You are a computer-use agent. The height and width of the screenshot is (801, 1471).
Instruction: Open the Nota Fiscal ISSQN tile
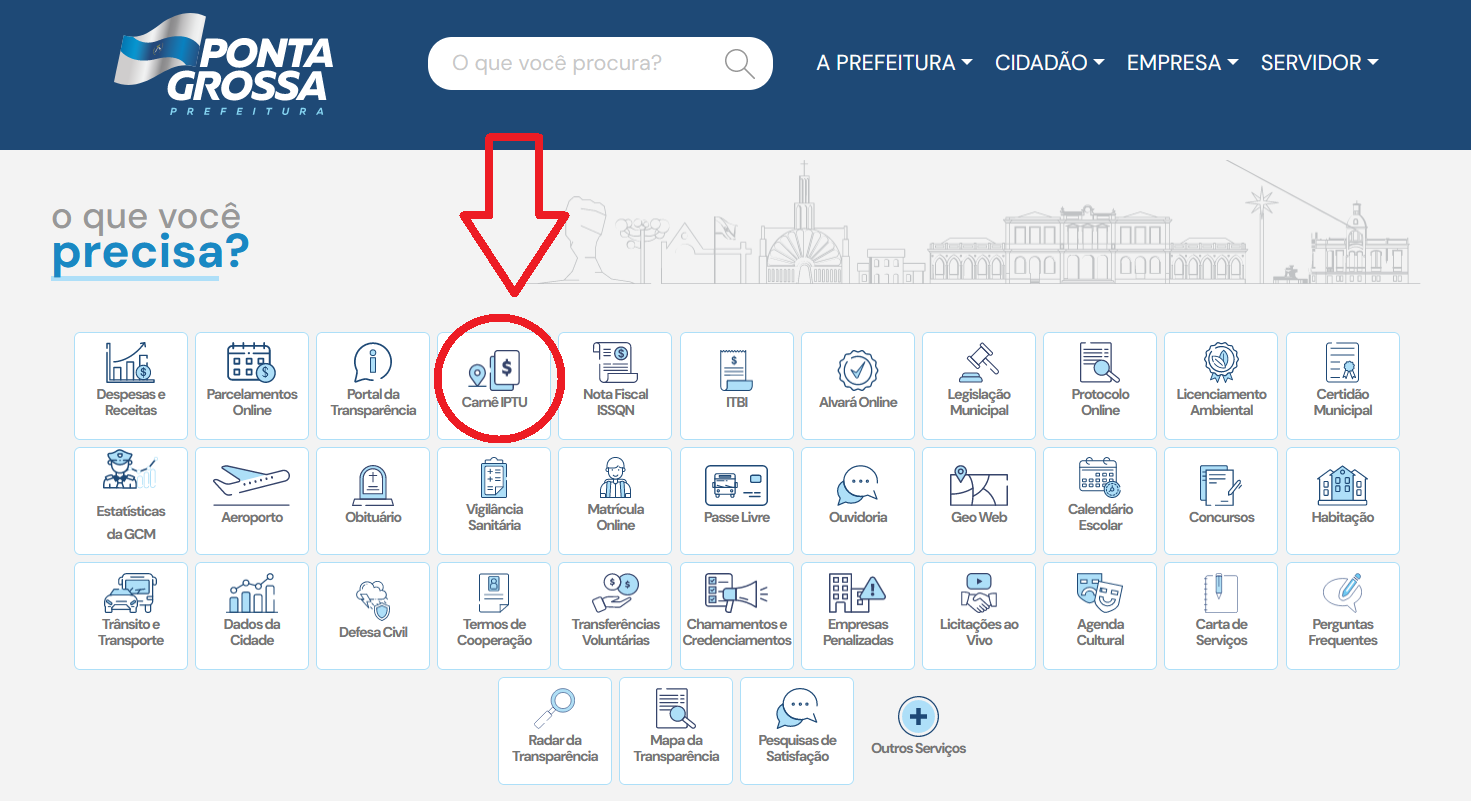[x=615, y=386]
